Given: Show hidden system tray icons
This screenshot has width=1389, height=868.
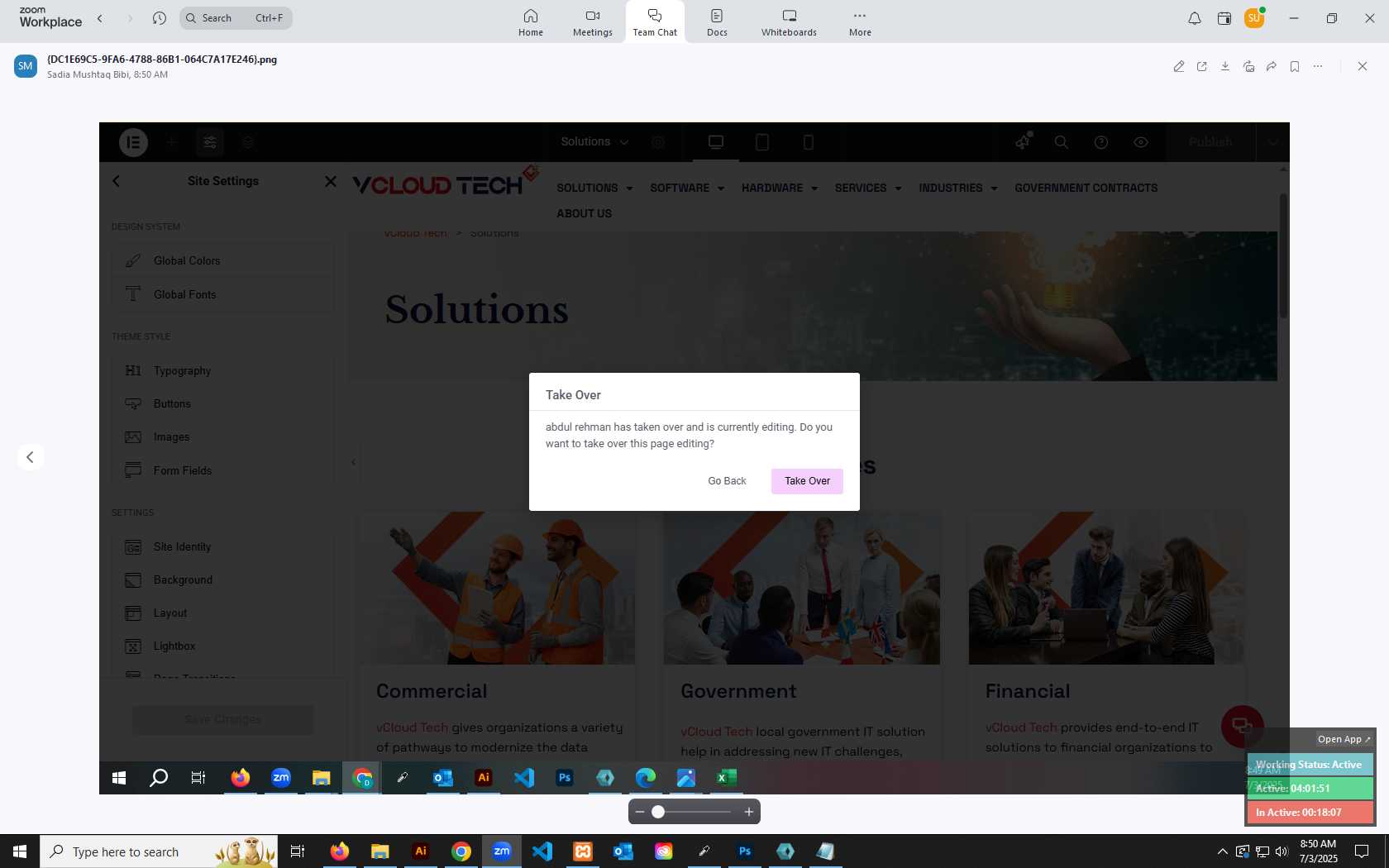Looking at the screenshot, I should tap(1222, 851).
